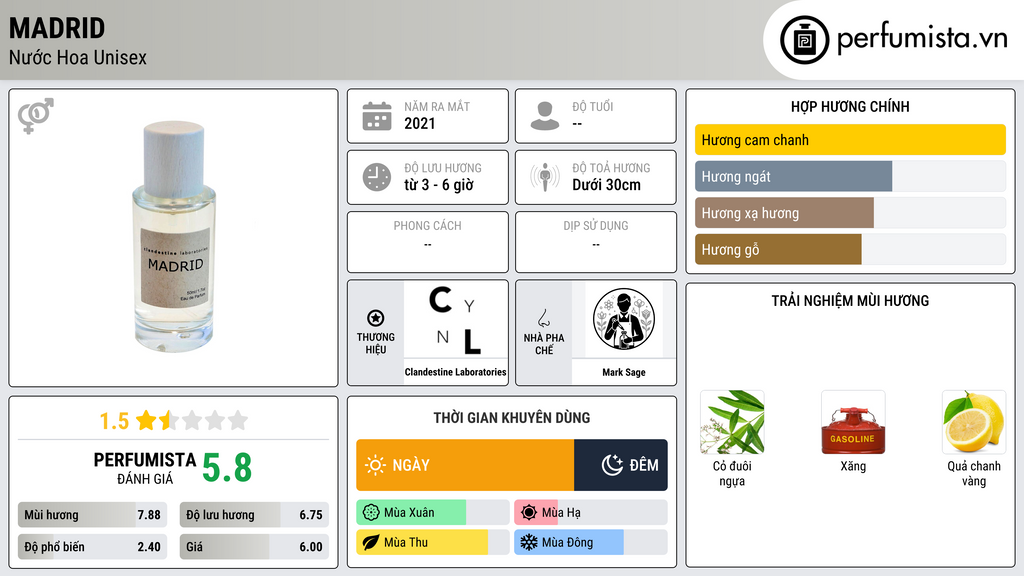Click the từ 3 - 6 giờ longevity value
1024x576 pixels.
pos(438,185)
